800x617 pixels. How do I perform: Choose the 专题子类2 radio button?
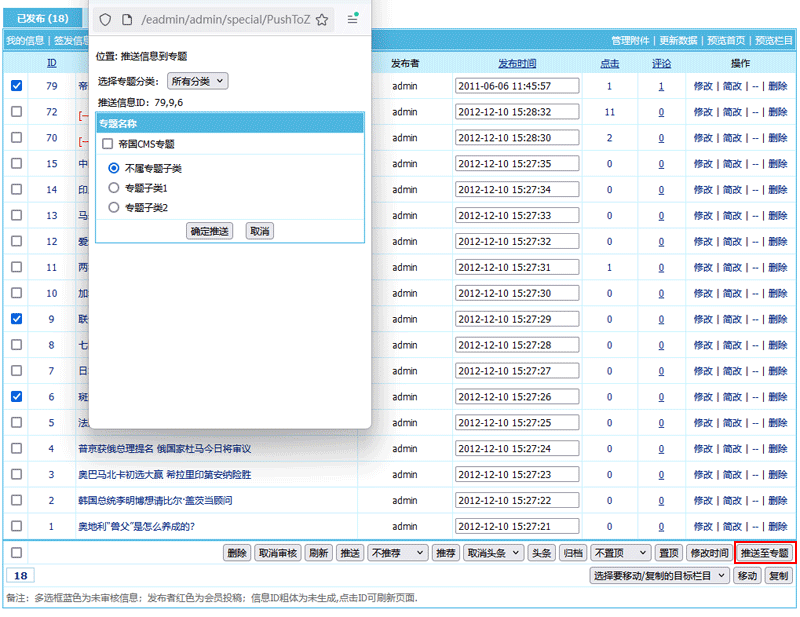[x=114, y=207]
